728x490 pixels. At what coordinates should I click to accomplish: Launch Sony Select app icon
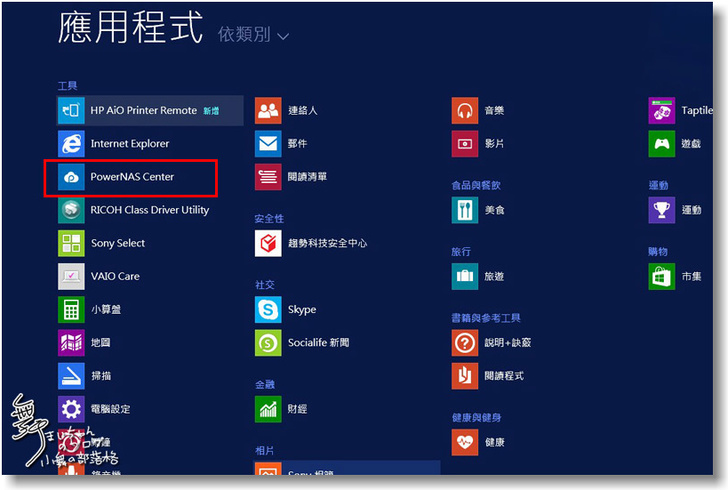(x=71, y=243)
